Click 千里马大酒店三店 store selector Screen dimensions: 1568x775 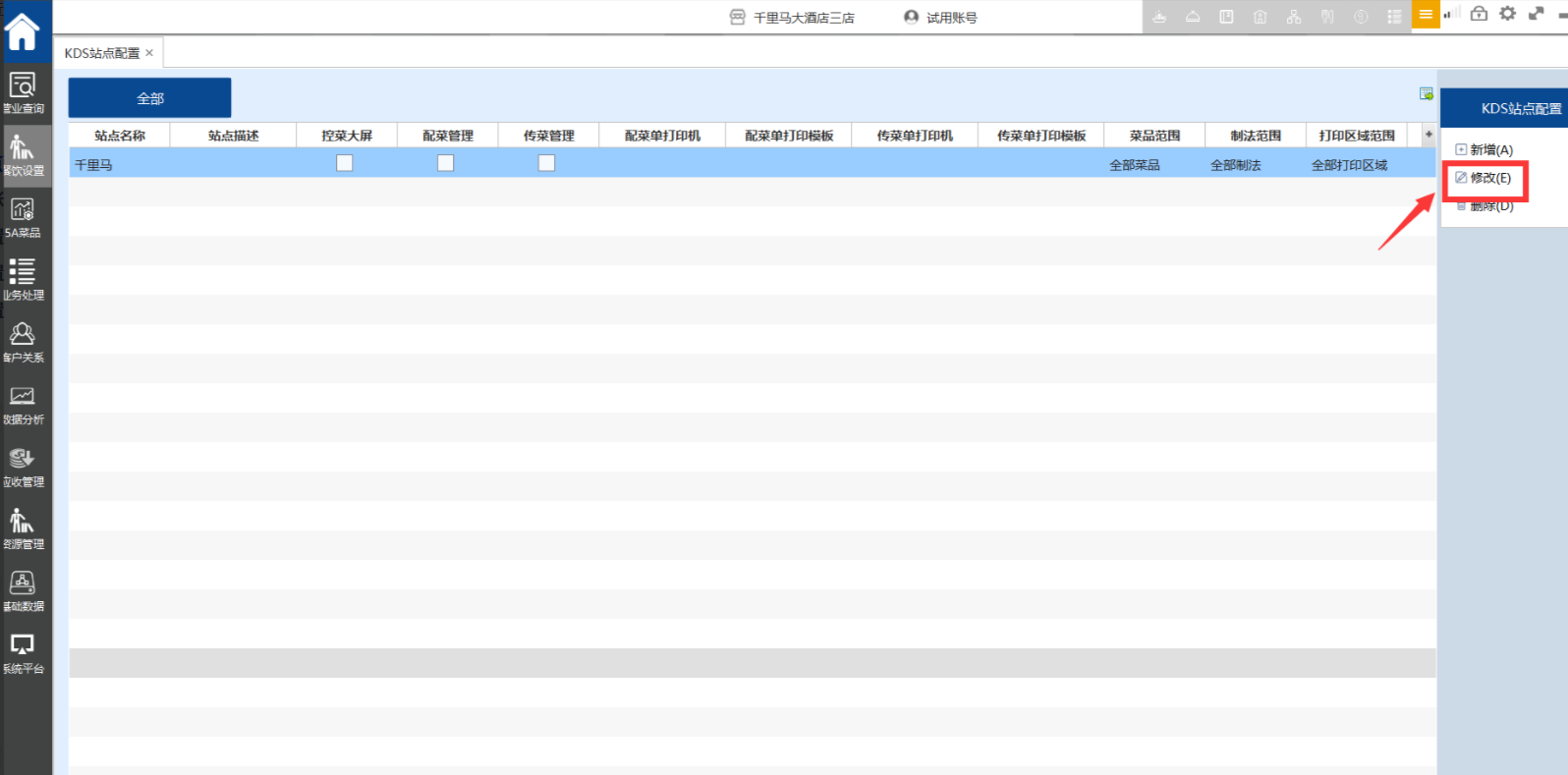click(793, 18)
